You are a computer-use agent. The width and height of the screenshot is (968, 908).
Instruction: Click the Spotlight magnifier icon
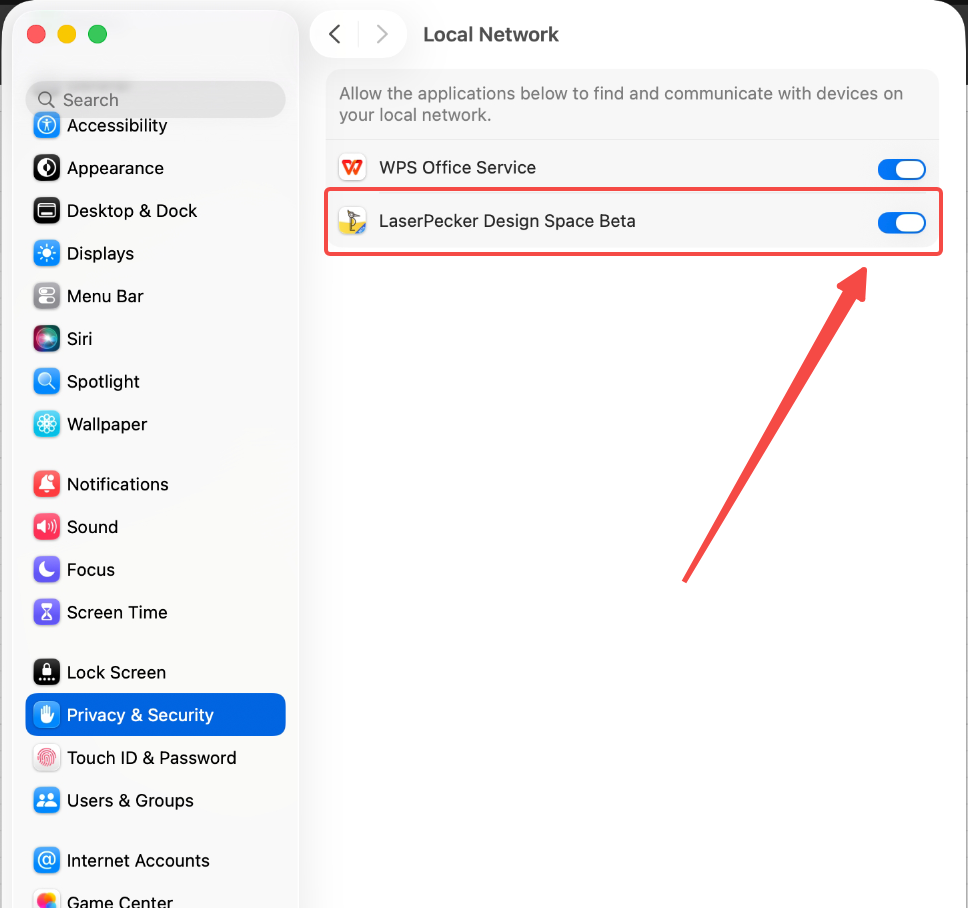click(x=46, y=381)
